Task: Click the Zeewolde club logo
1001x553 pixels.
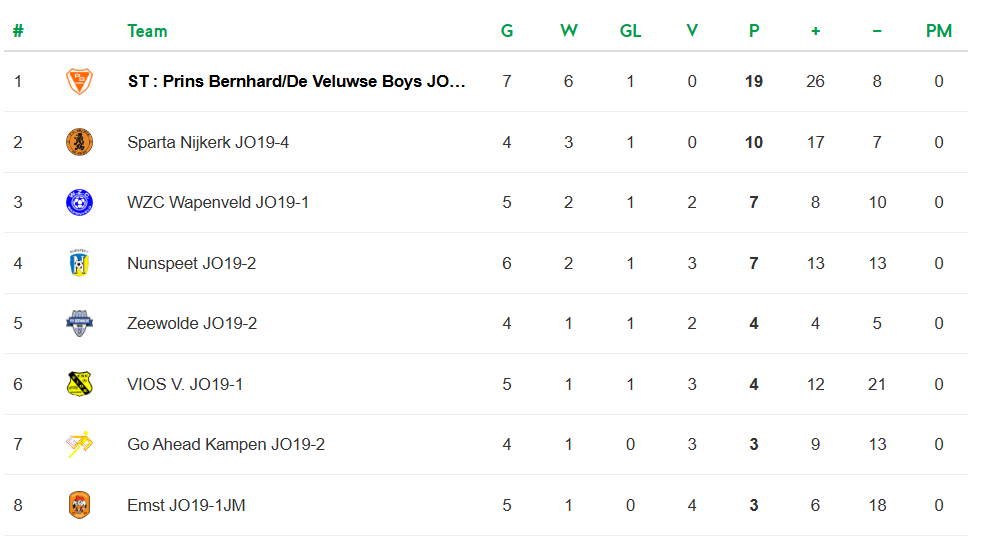Action: [x=79, y=323]
